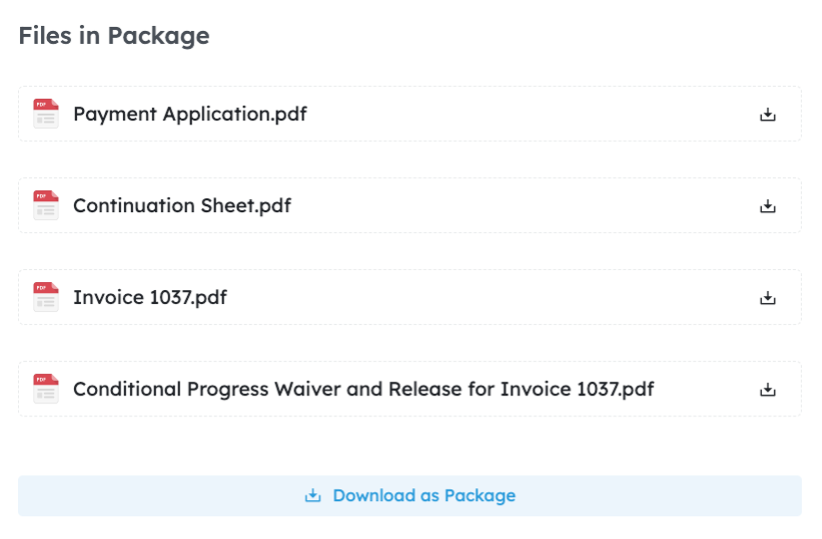Click the PDF icon beside Payment Application.pdf

[x=46, y=114]
